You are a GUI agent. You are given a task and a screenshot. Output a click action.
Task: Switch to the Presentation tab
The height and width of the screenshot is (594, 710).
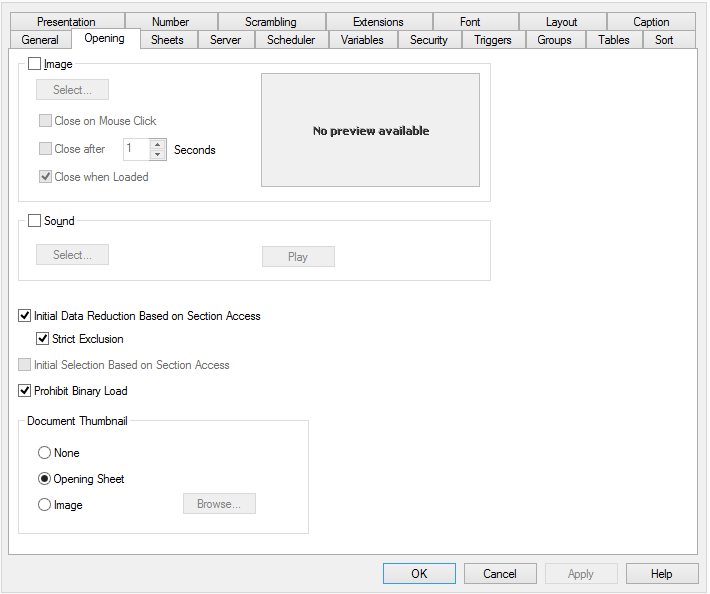pyautogui.click(x=67, y=22)
